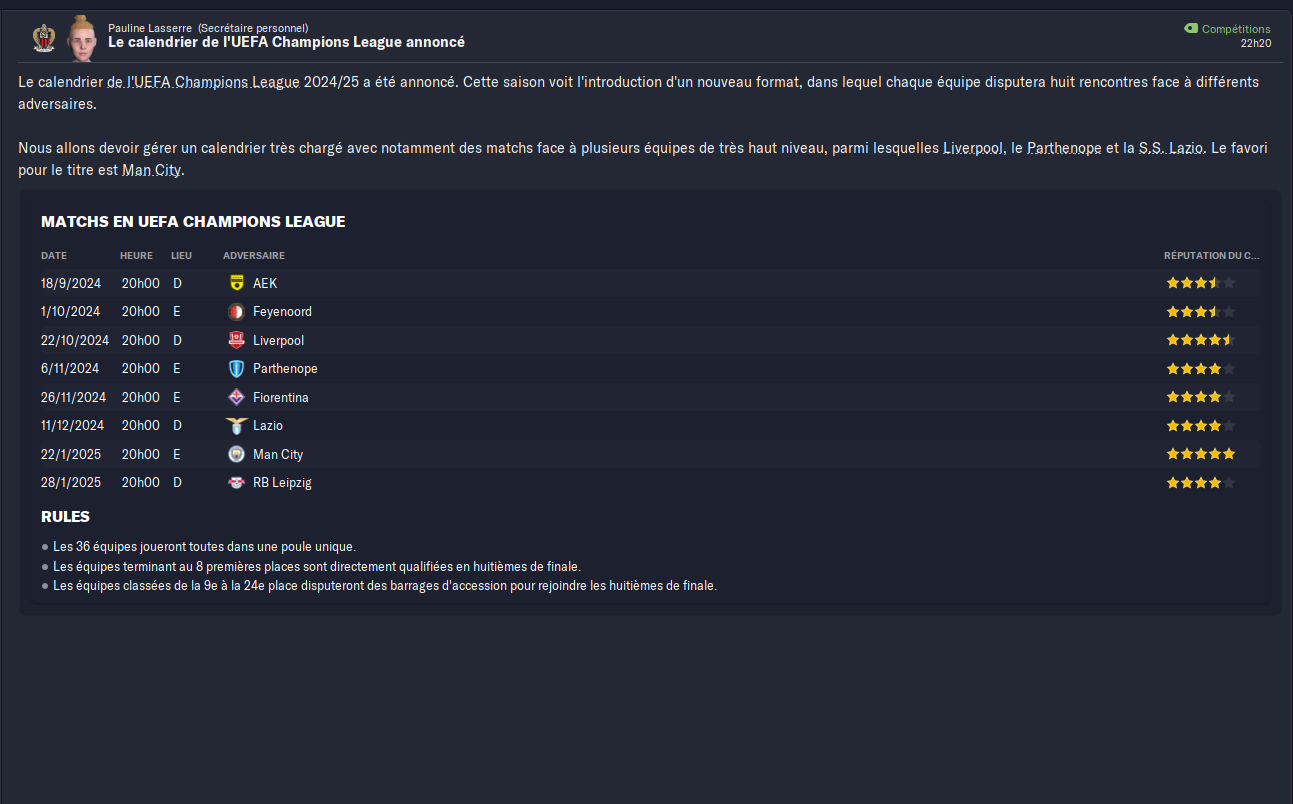Click the Man City club badge
Screen dimensions: 1293x804
pyautogui.click(x=236, y=454)
